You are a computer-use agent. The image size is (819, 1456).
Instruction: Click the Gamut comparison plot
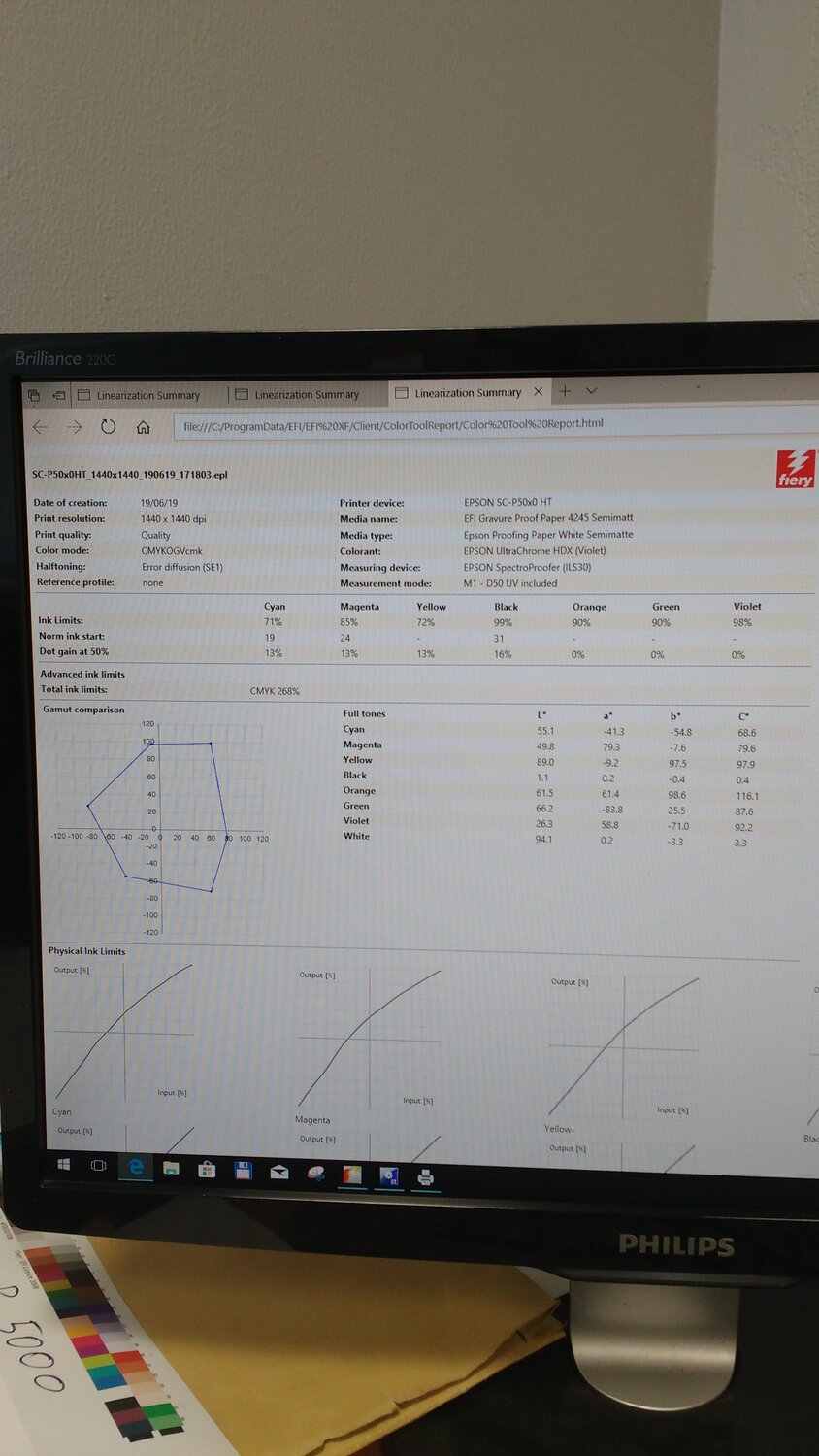point(159,828)
